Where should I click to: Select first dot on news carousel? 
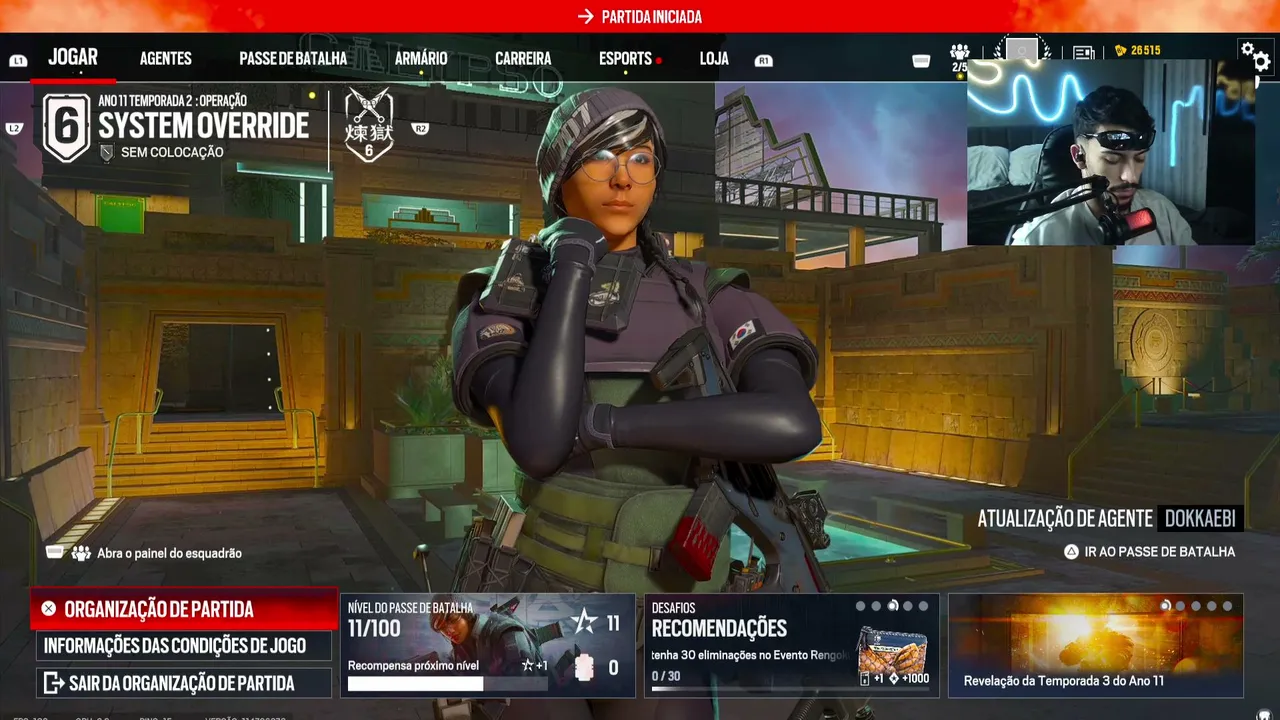[1165, 606]
